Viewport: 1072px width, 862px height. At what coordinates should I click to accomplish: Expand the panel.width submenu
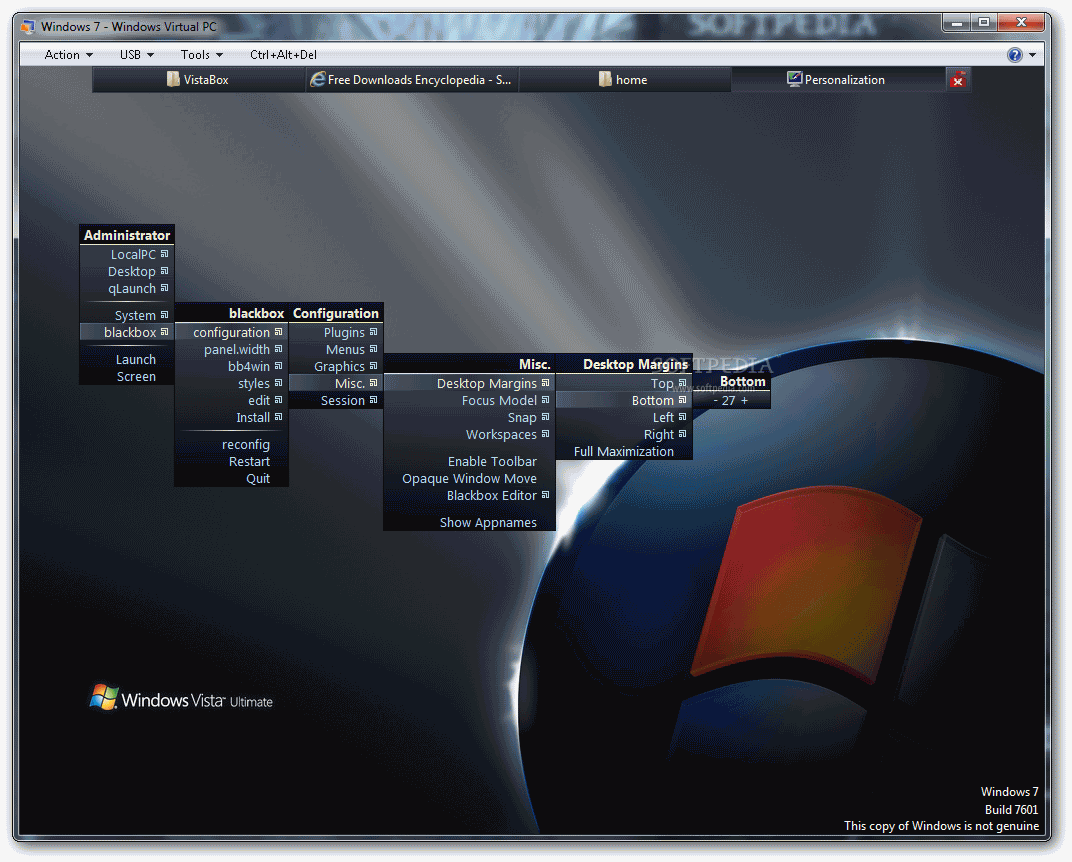point(232,349)
